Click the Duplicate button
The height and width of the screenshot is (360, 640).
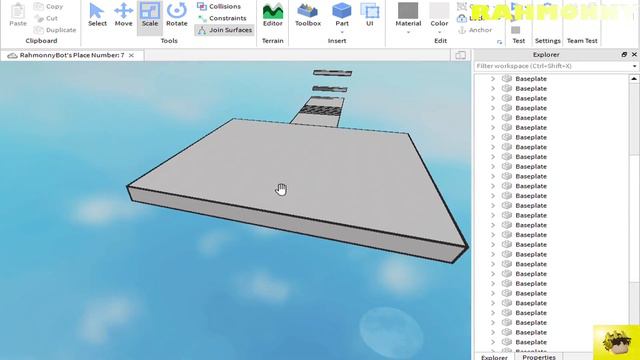coord(55,30)
